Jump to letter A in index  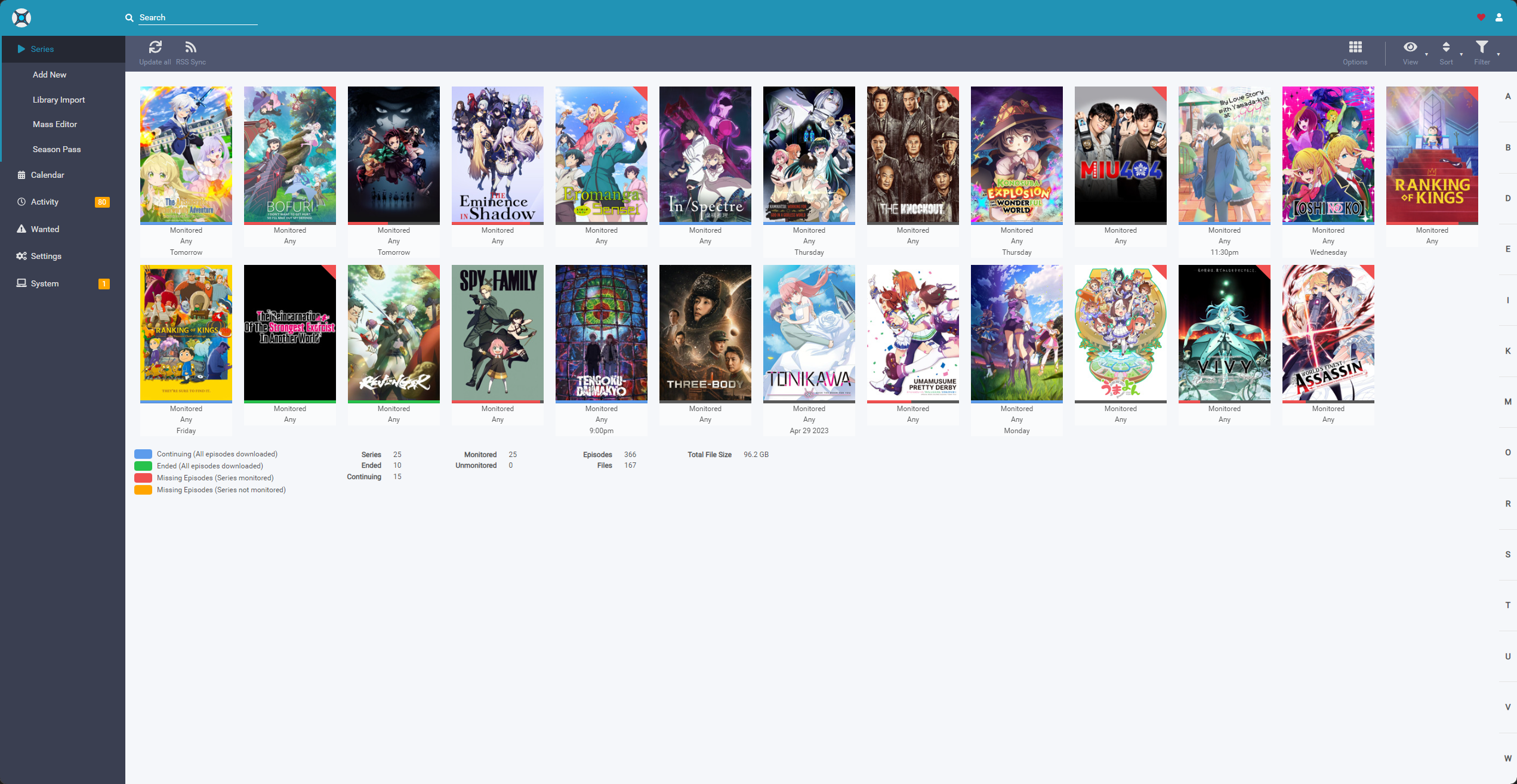pos(1508,97)
